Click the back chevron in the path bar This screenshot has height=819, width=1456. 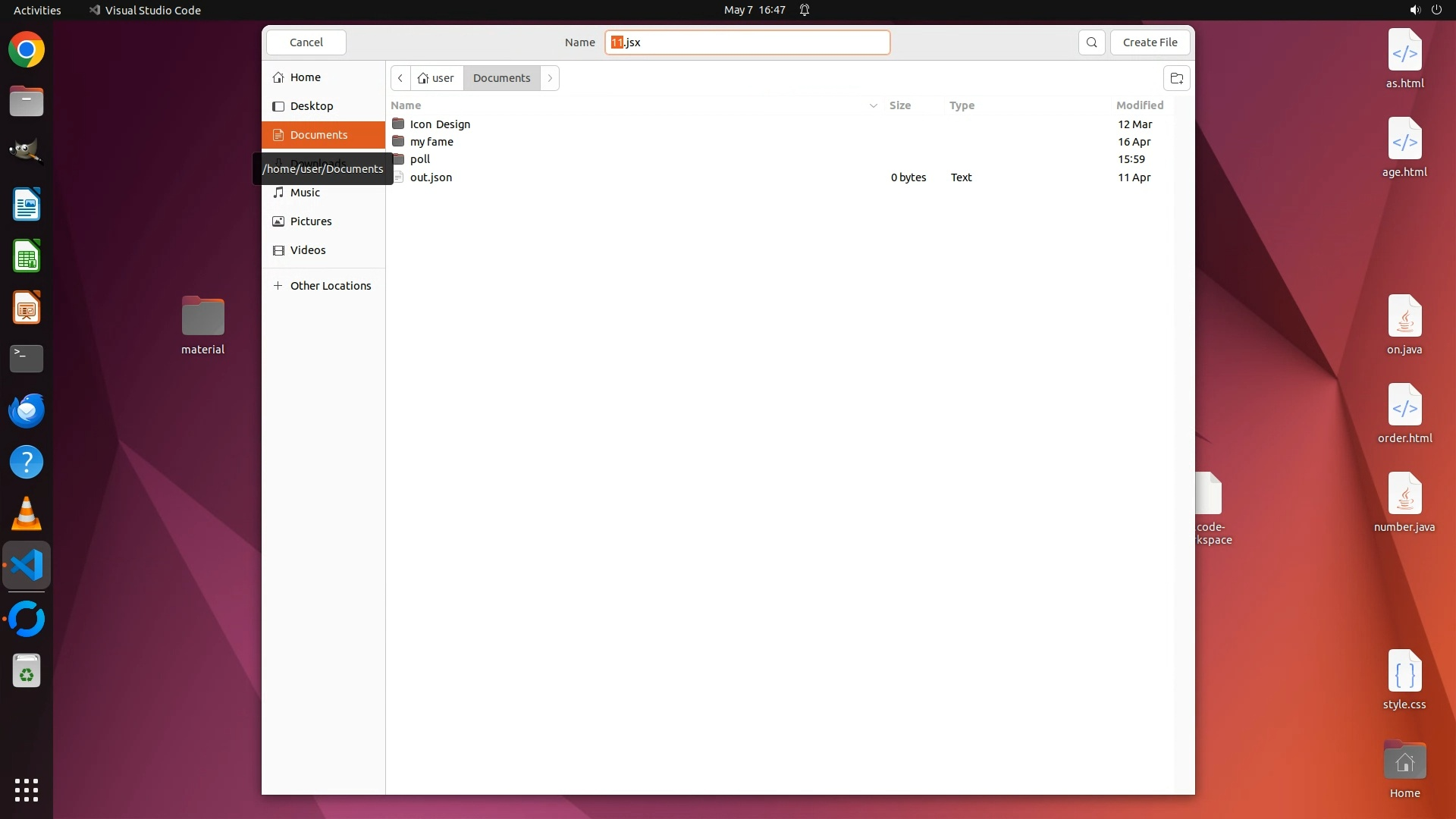400,78
